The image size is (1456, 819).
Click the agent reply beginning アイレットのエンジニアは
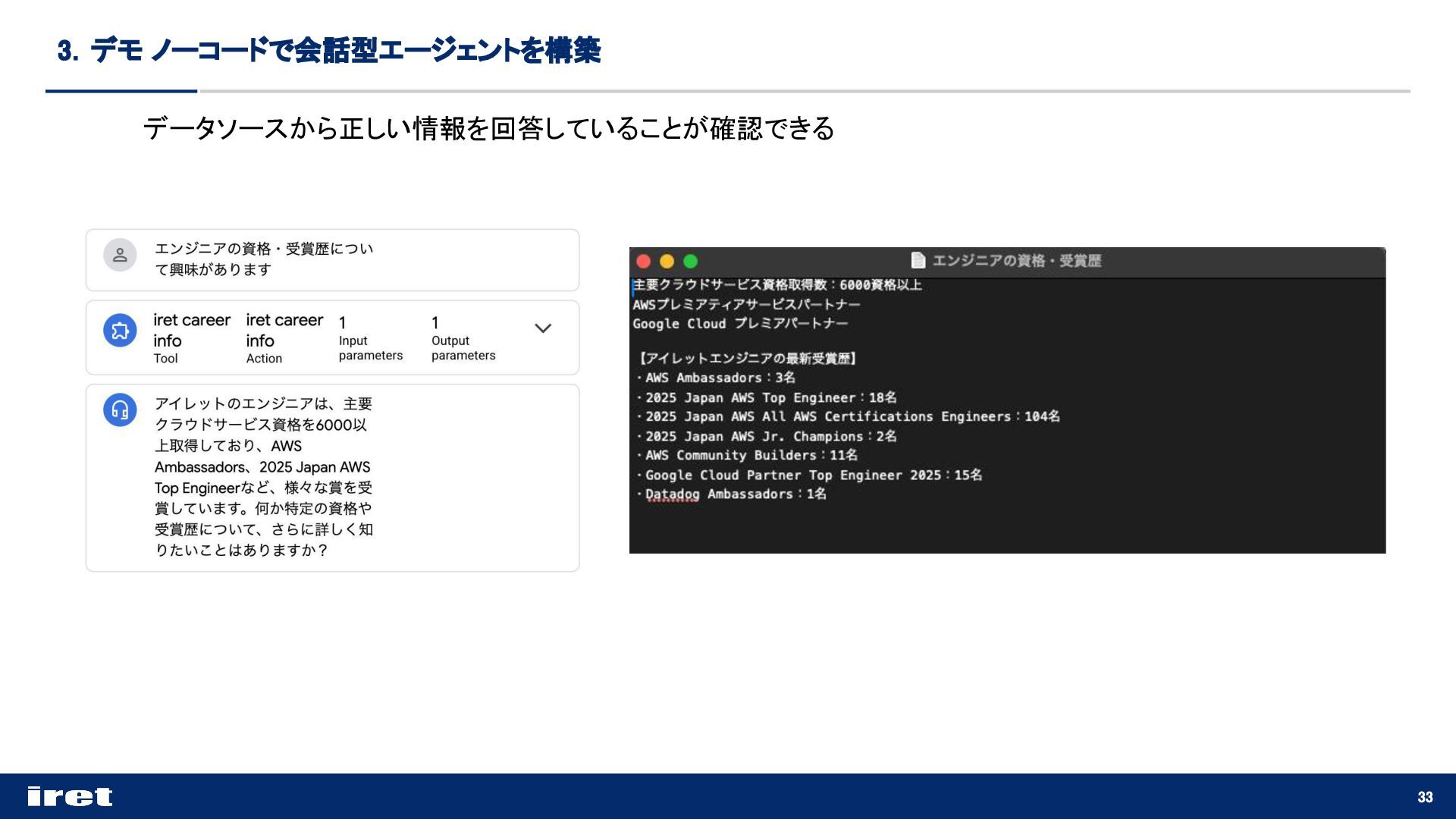264,477
